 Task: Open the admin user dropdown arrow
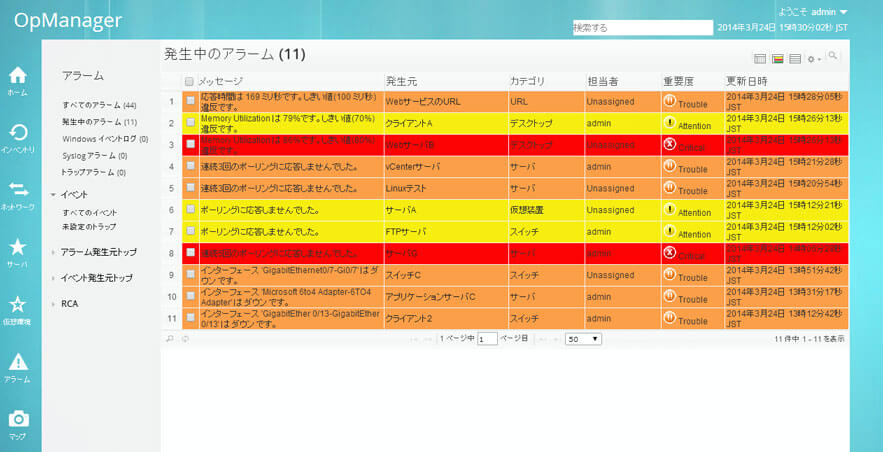click(x=843, y=12)
